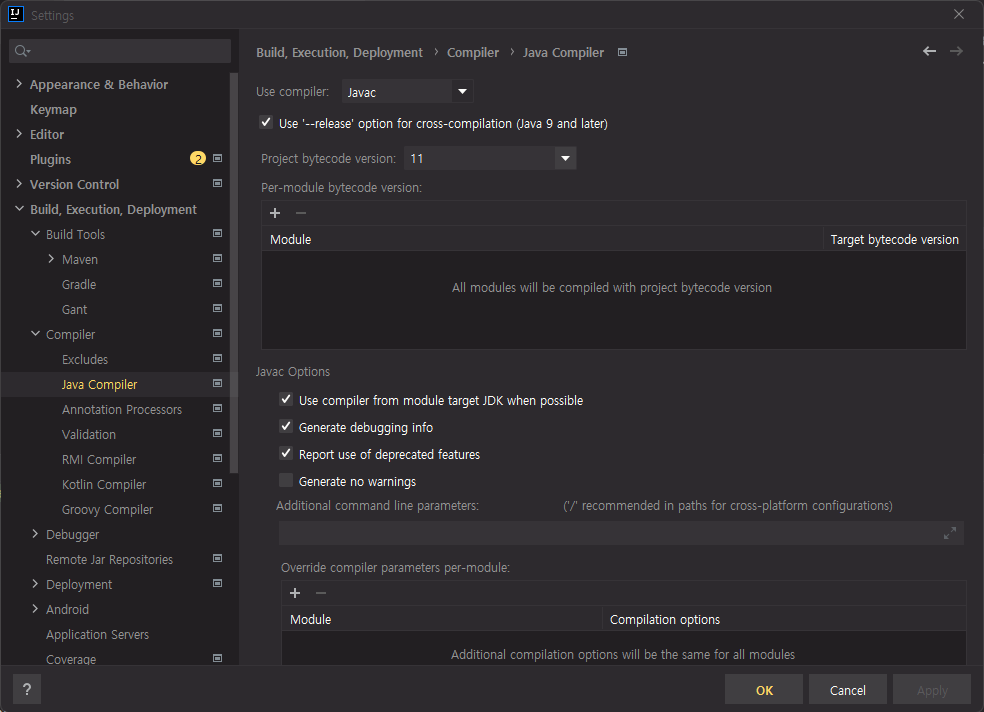The image size is (984, 712).
Task: Click the project-level icon beside Java Compiler in tree
Action: (217, 384)
